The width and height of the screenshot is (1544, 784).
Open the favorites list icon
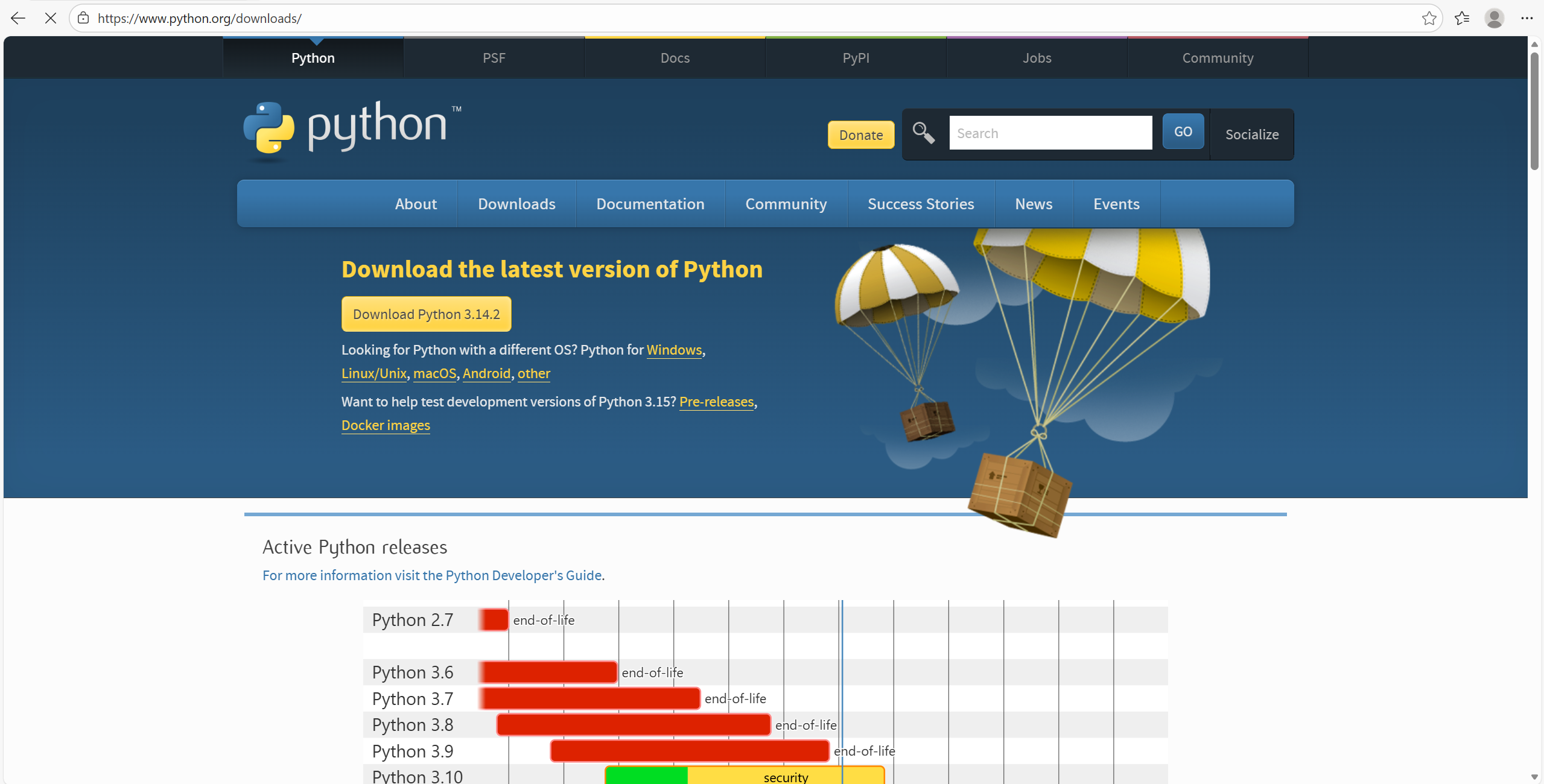coord(1461,18)
